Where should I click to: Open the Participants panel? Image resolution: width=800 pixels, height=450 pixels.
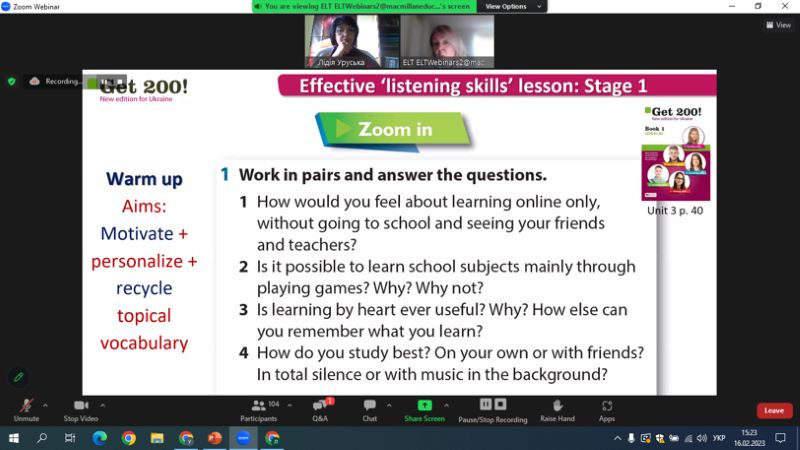(259, 410)
